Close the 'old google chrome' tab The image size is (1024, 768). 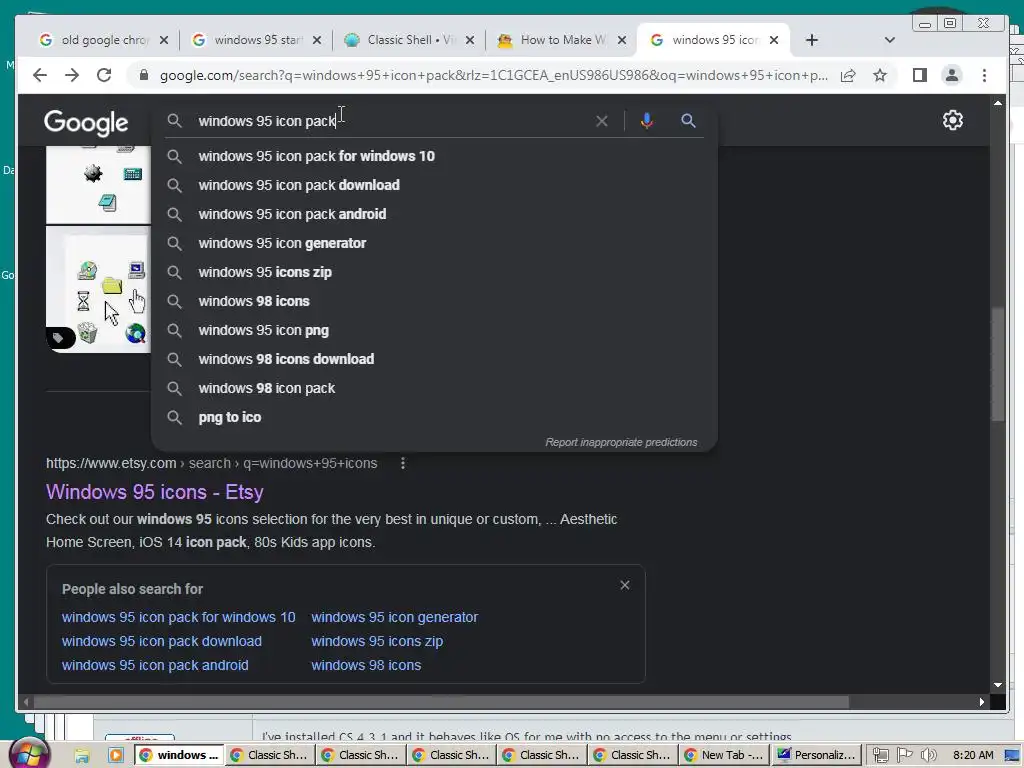click(x=164, y=40)
